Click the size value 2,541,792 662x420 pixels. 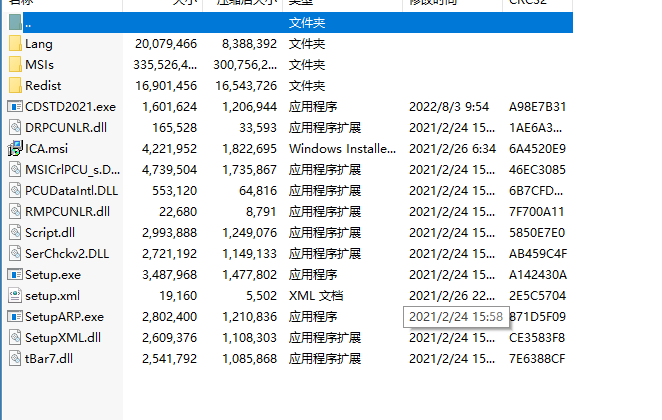(169, 359)
